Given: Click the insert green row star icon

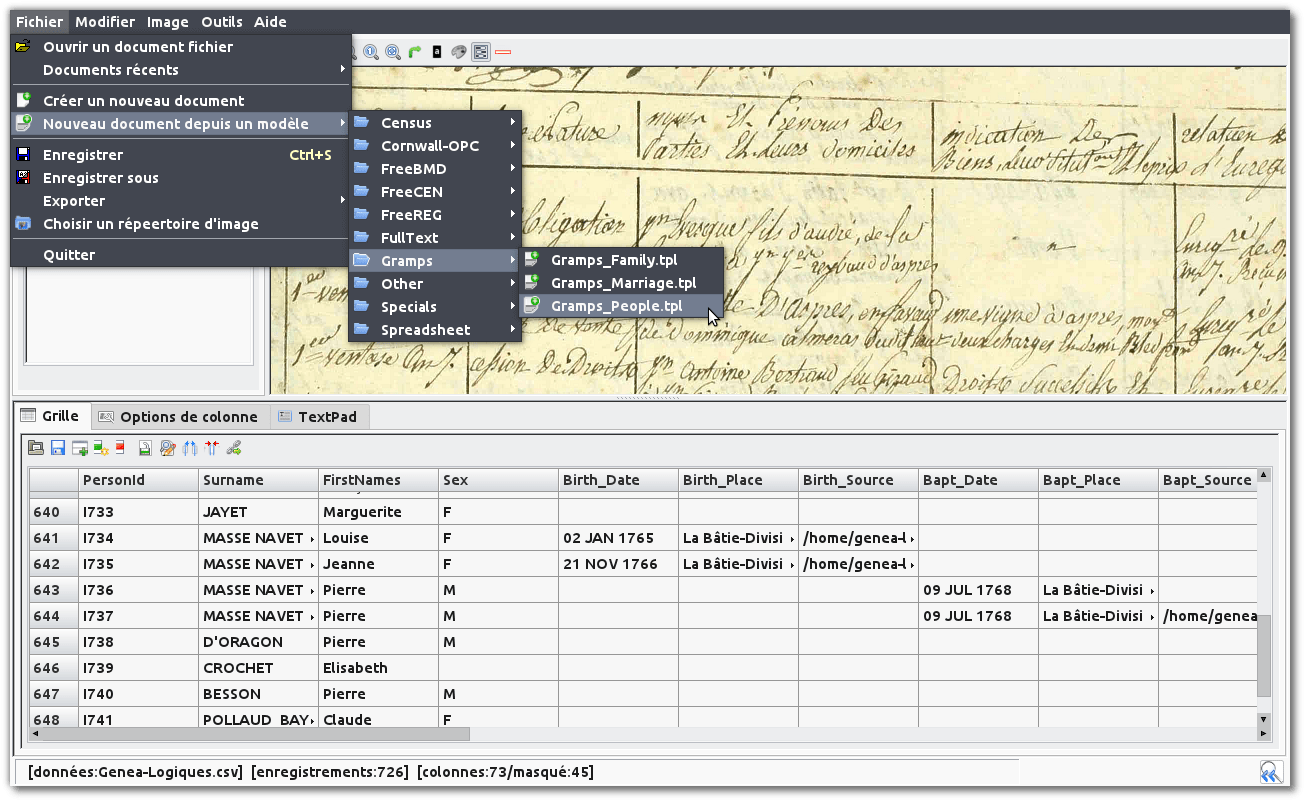Looking at the screenshot, I should point(101,448).
